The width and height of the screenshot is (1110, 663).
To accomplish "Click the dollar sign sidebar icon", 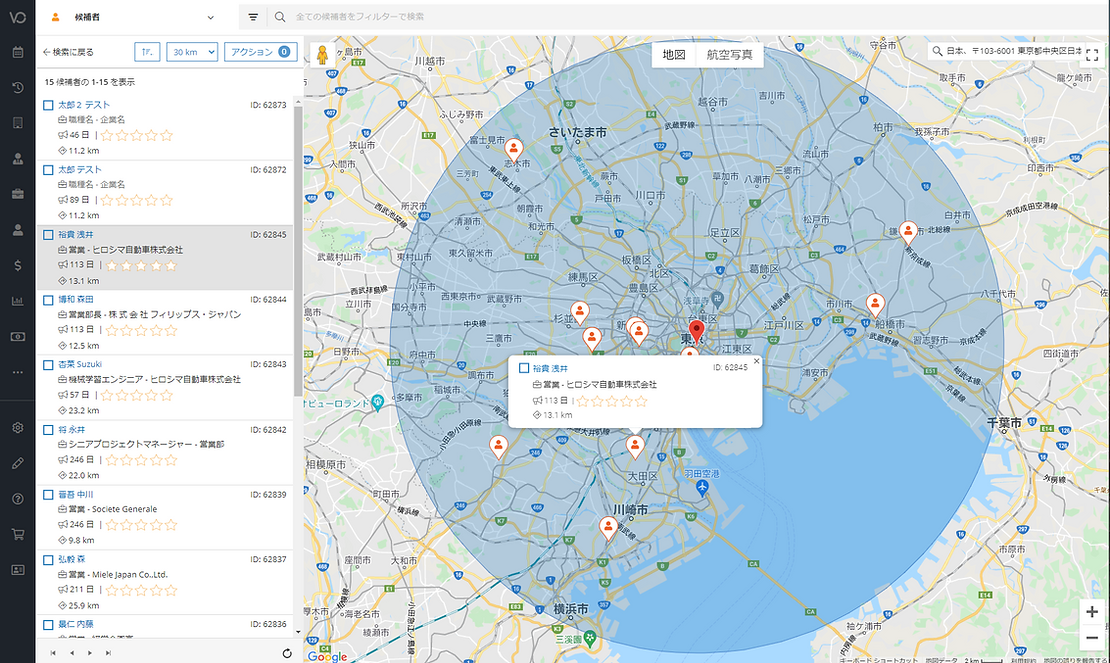I will [x=17, y=265].
